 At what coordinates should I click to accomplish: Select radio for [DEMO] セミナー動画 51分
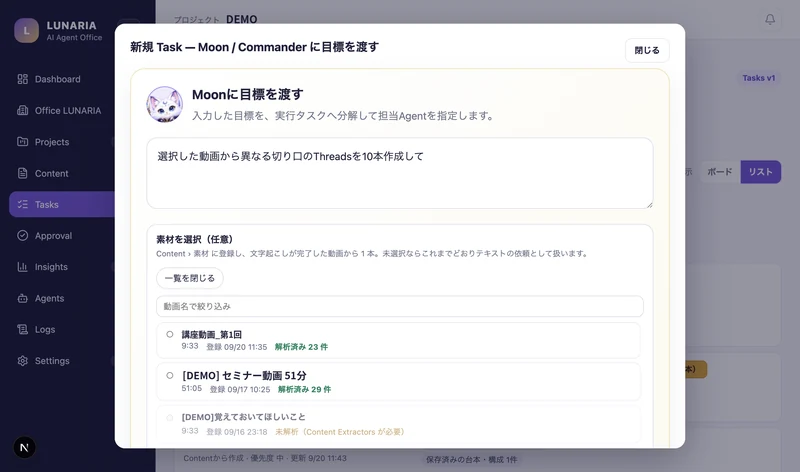point(170,376)
